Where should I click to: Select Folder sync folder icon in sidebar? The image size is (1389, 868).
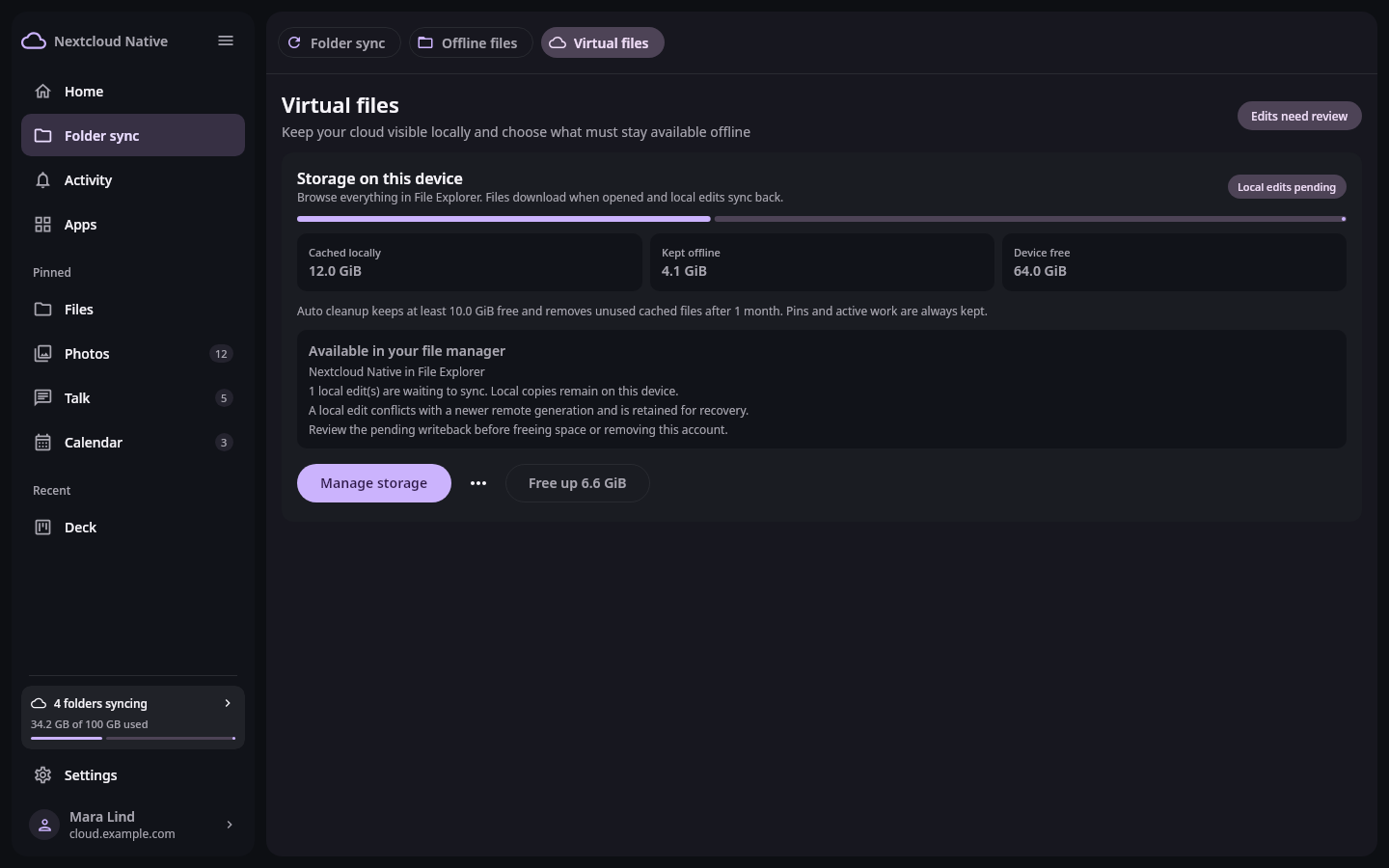[42, 136]
